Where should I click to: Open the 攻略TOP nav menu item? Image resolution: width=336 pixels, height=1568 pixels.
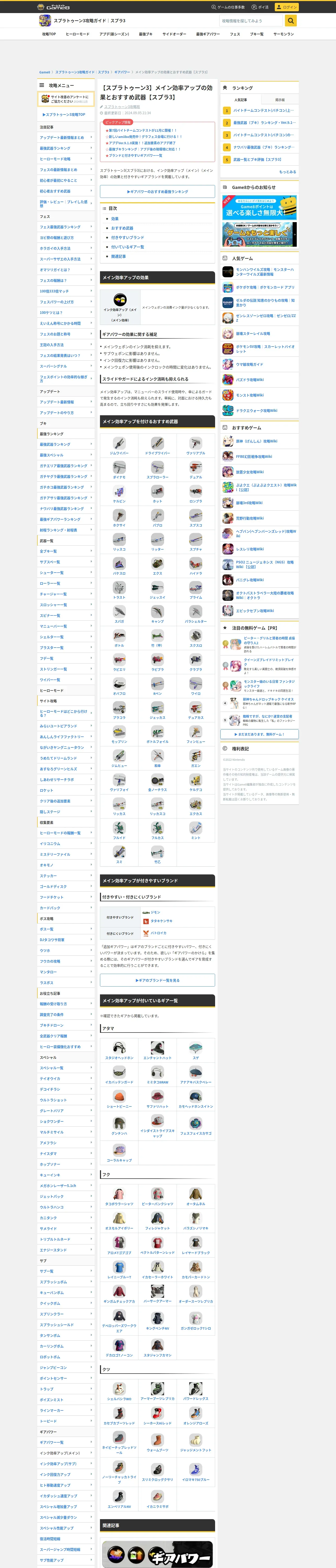49,34
